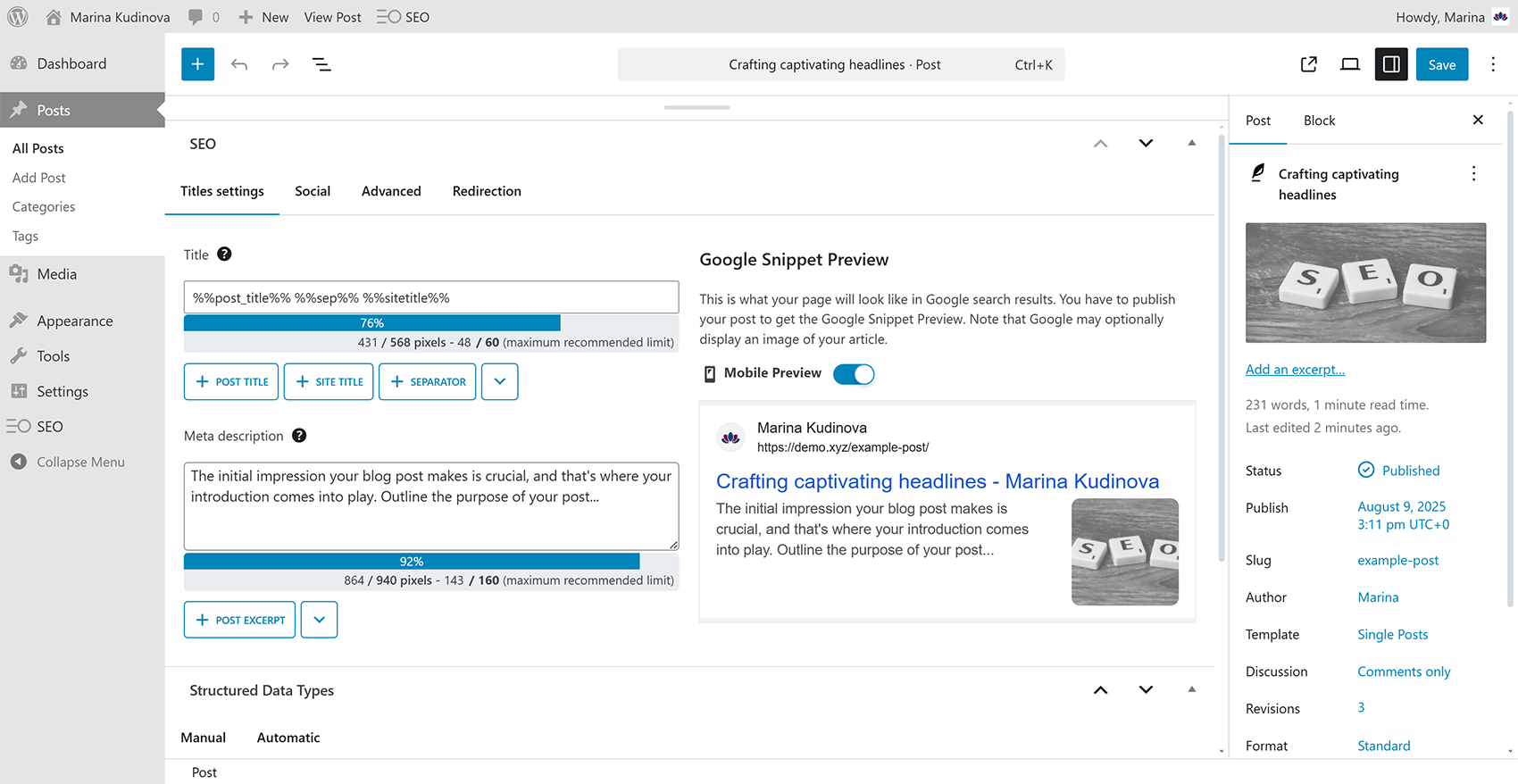The width and height of the screenshot is (1518, 784).
Task: Select the Post tab in sidebar
Action: tap(1258, 121)
